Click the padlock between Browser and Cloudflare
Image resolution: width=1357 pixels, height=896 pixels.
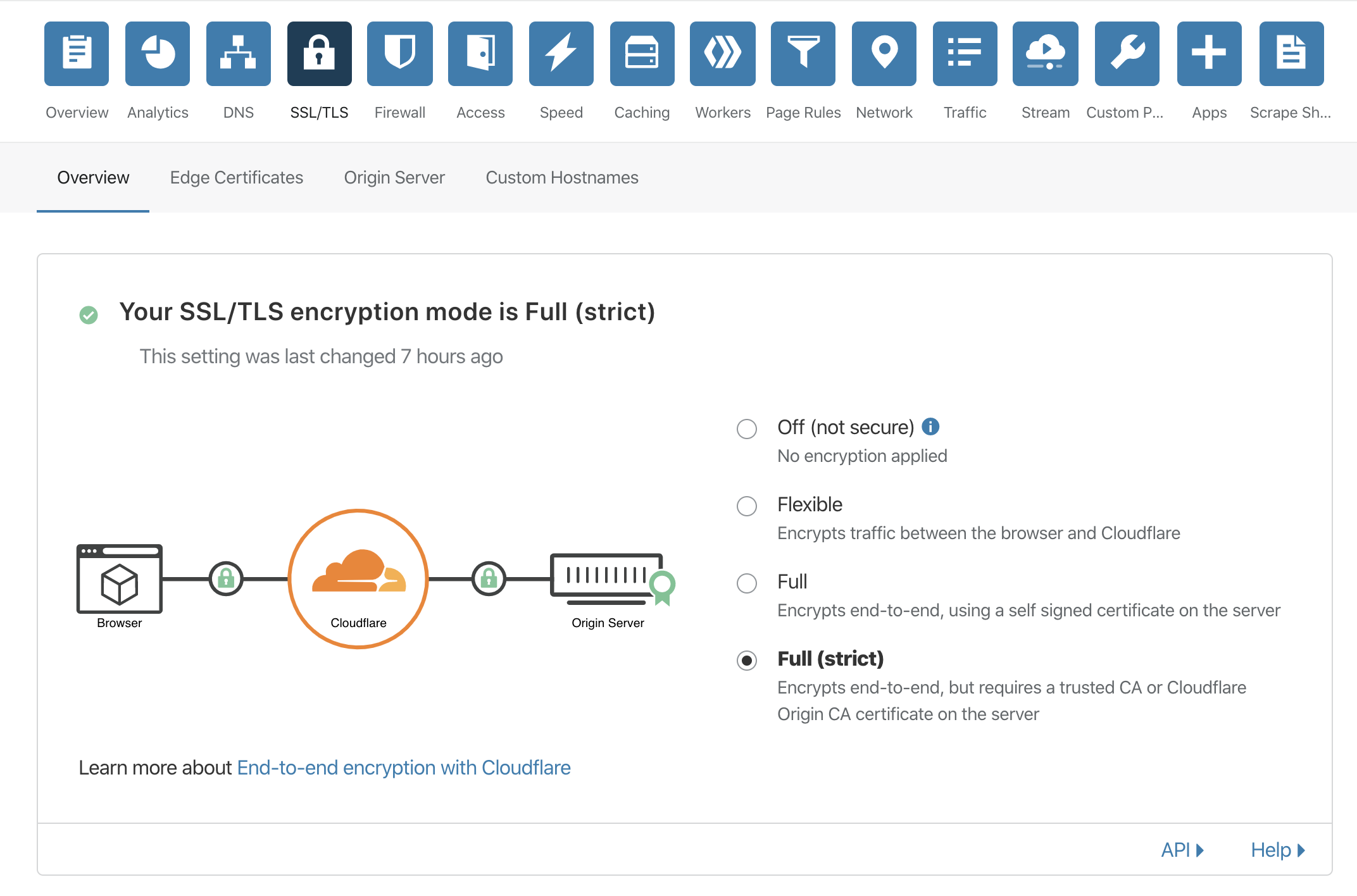[x=226, y=578]
